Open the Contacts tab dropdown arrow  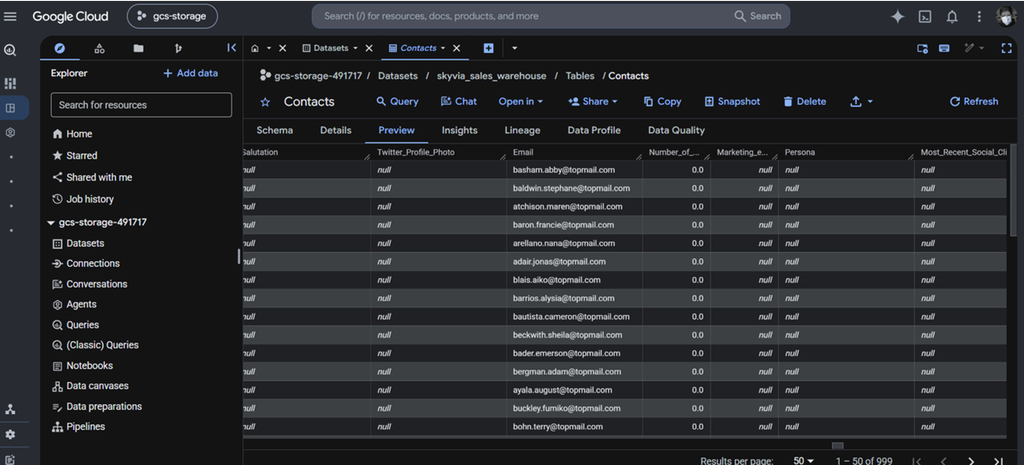tap(443, 48)
